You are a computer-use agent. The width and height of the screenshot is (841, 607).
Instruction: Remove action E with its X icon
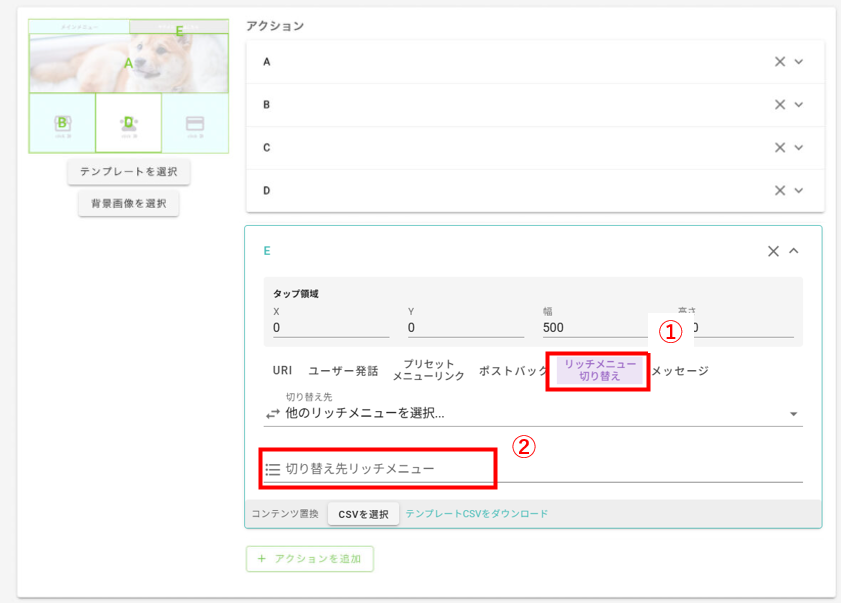tap(773, 251)
